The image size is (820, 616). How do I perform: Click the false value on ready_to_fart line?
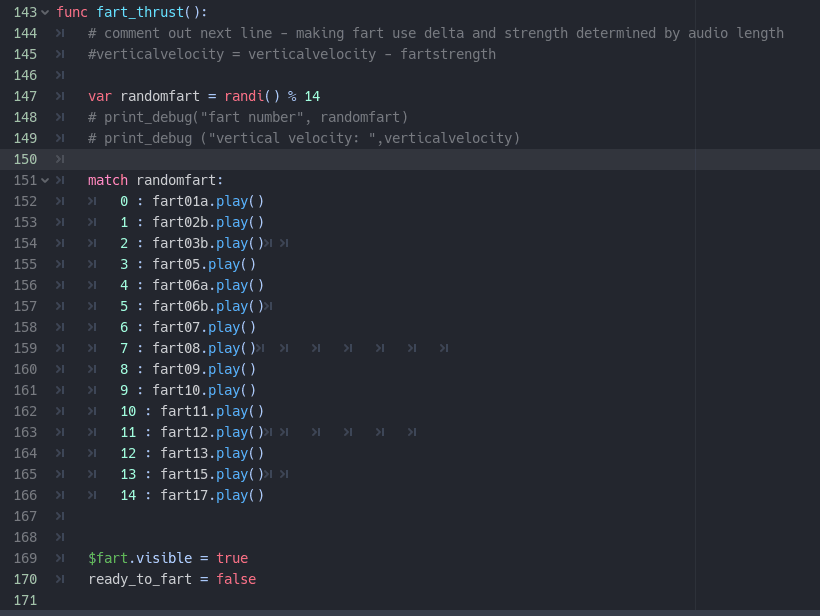click(x=236, y=579)
